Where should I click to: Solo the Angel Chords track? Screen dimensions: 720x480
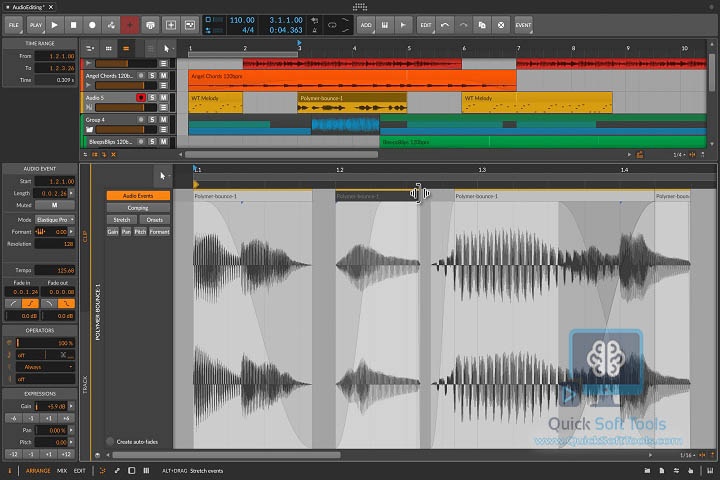(152, 75)
